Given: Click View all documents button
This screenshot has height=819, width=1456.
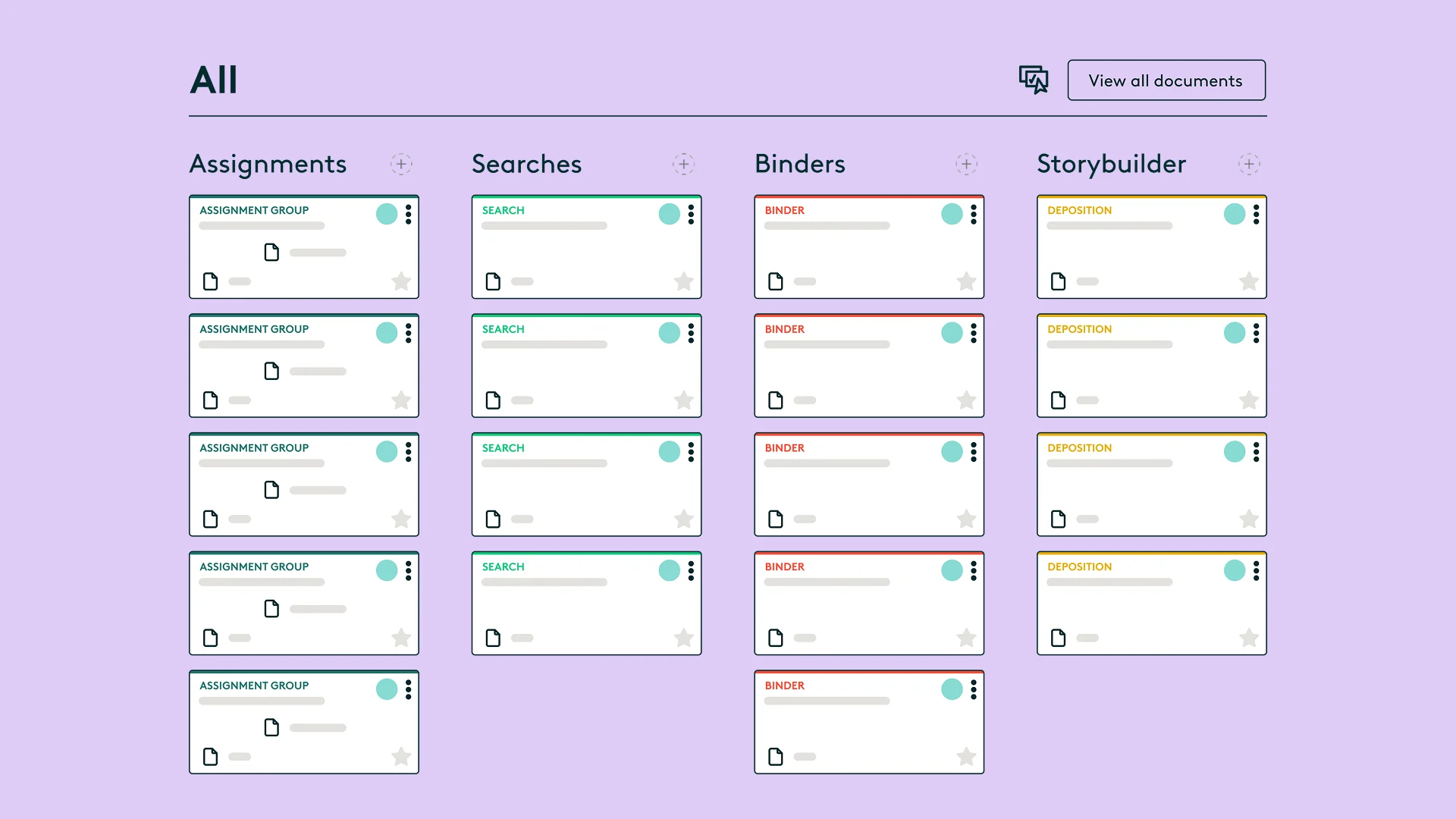Looking at the screenshot, I should (1166, 80).
